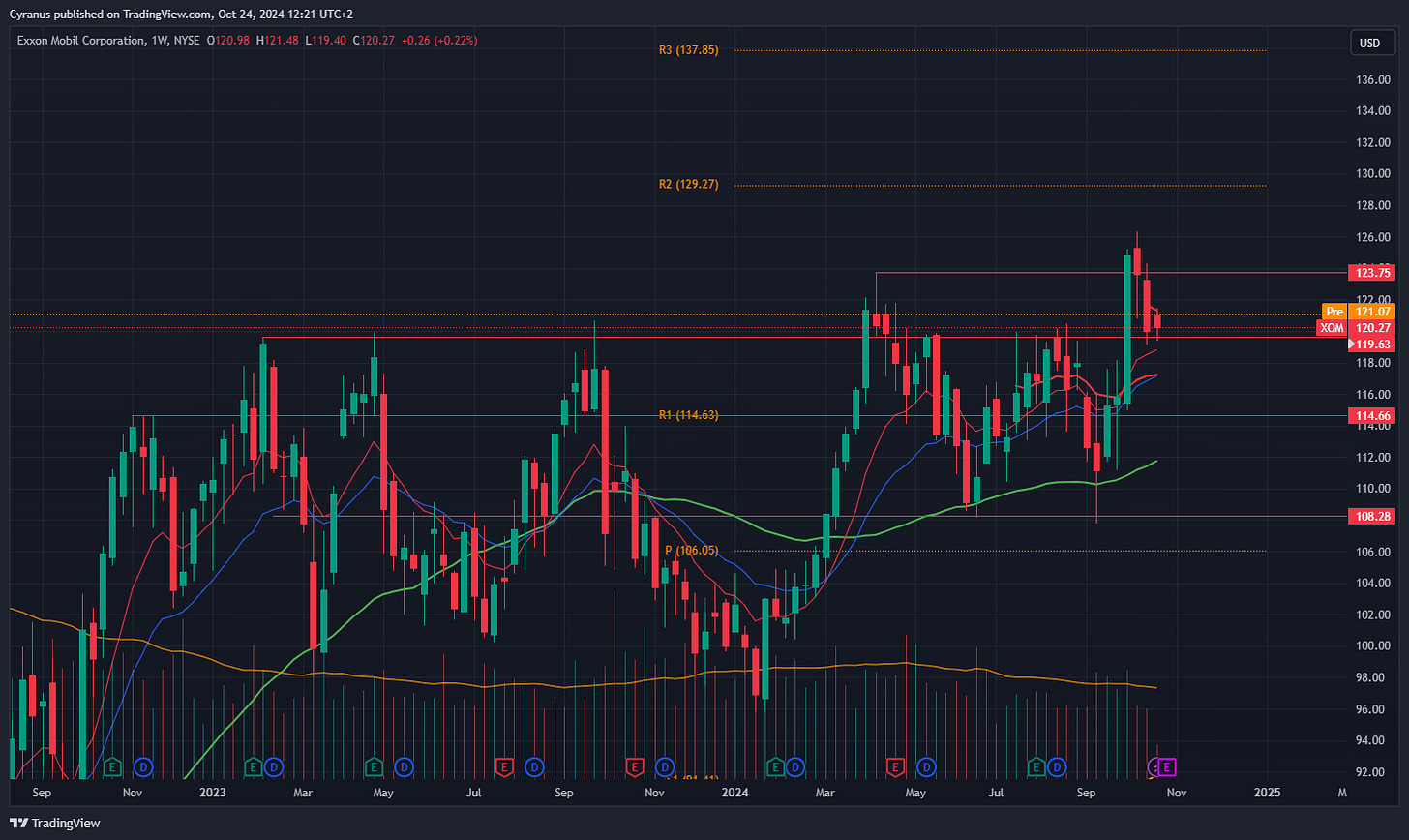Click the R1 (114.63) pivot label

tap(688, 414)
